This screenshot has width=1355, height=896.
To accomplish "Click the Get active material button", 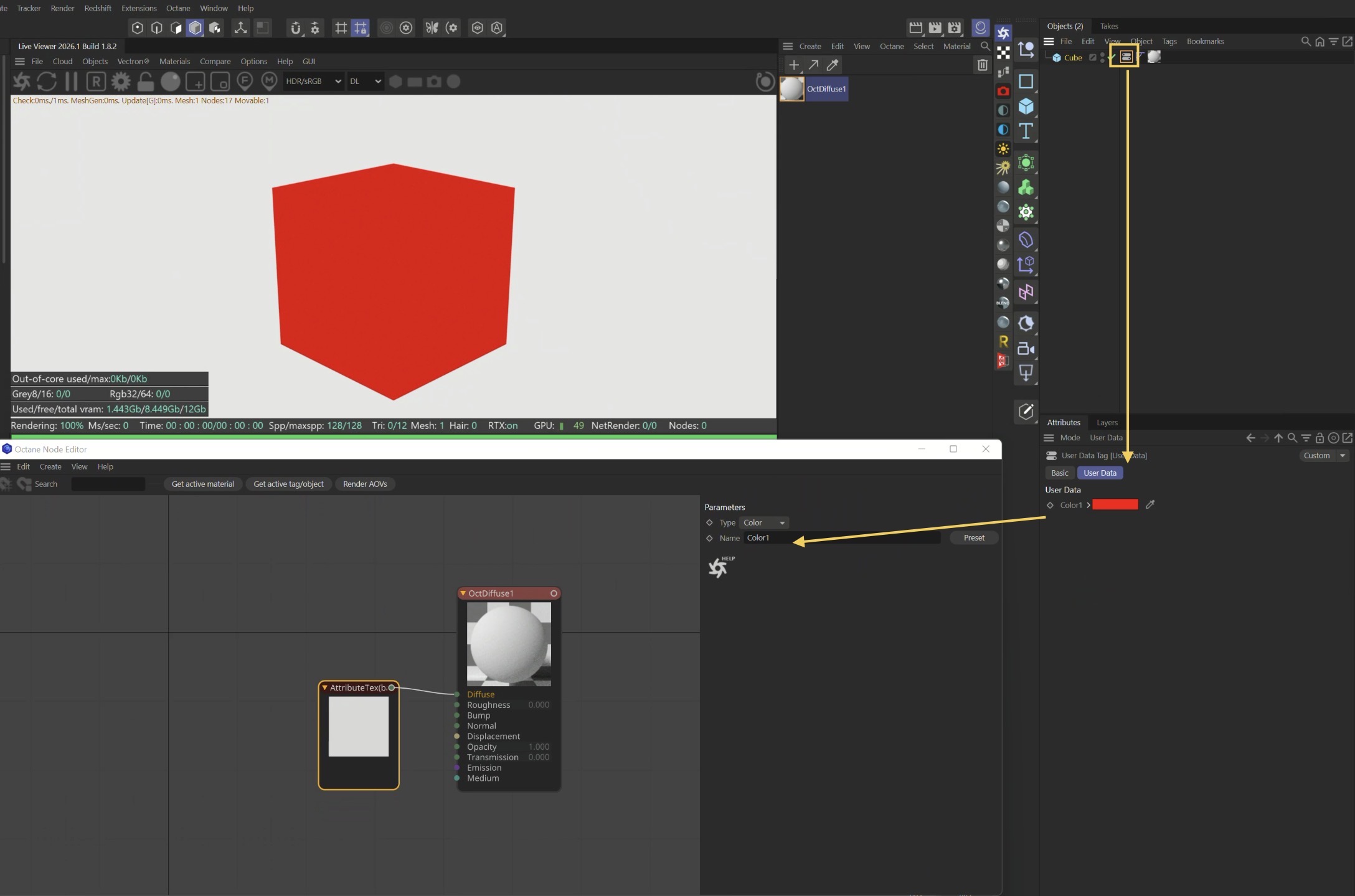I will (202, 484).
